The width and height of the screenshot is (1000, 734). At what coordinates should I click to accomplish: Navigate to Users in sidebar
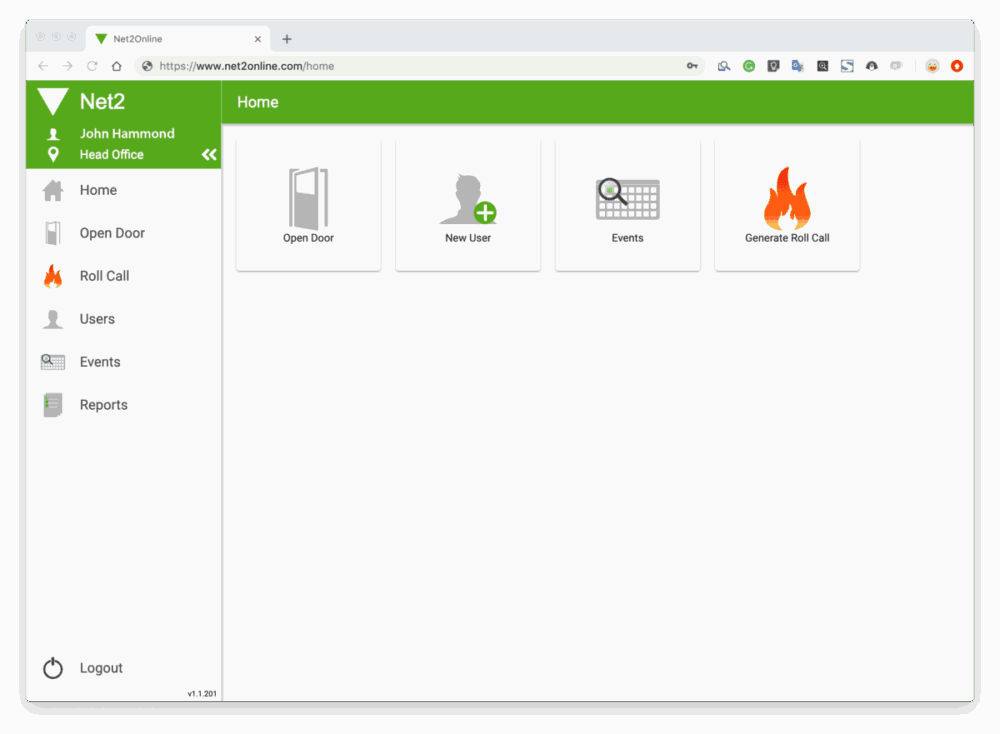[x=124, y=319]
